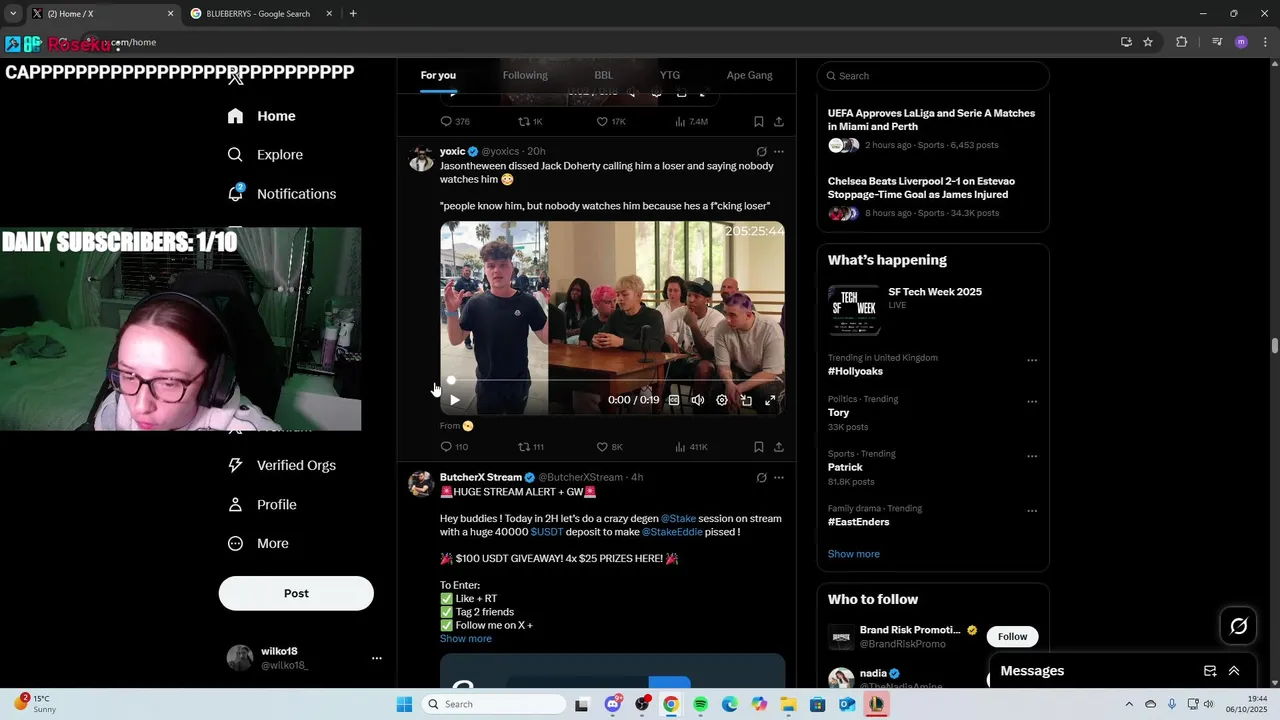Screen dimensions: 1280x720
Task: Show hidden system tray icons
Action: point(1129,704)
